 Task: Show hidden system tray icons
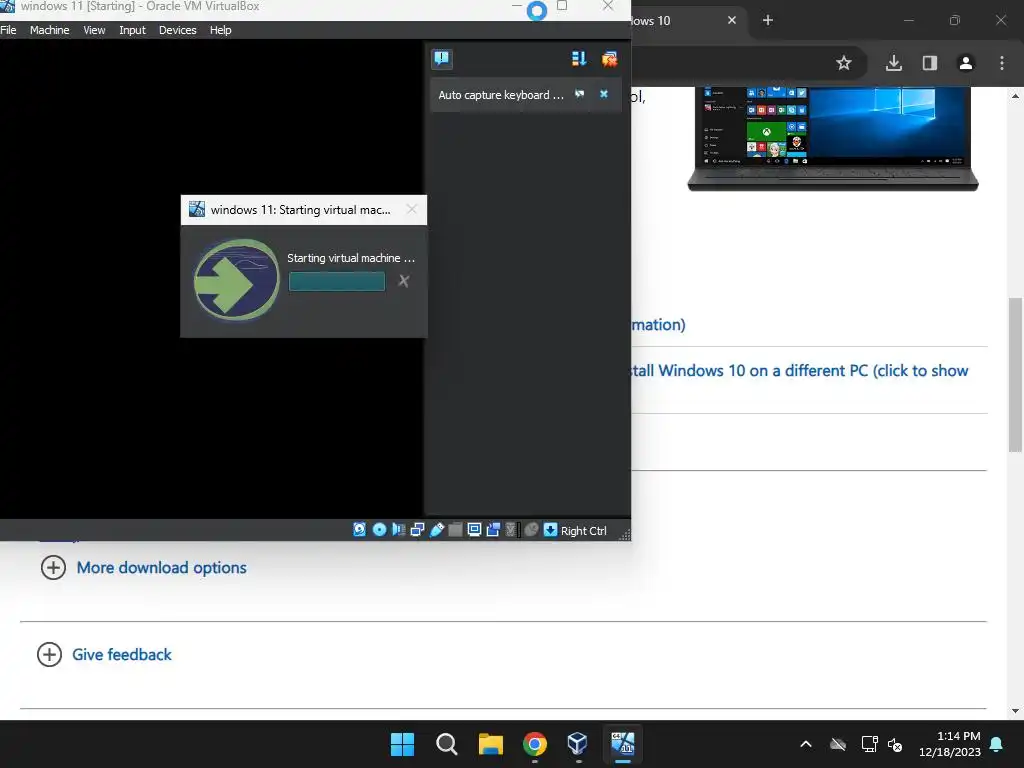point(806,744)
